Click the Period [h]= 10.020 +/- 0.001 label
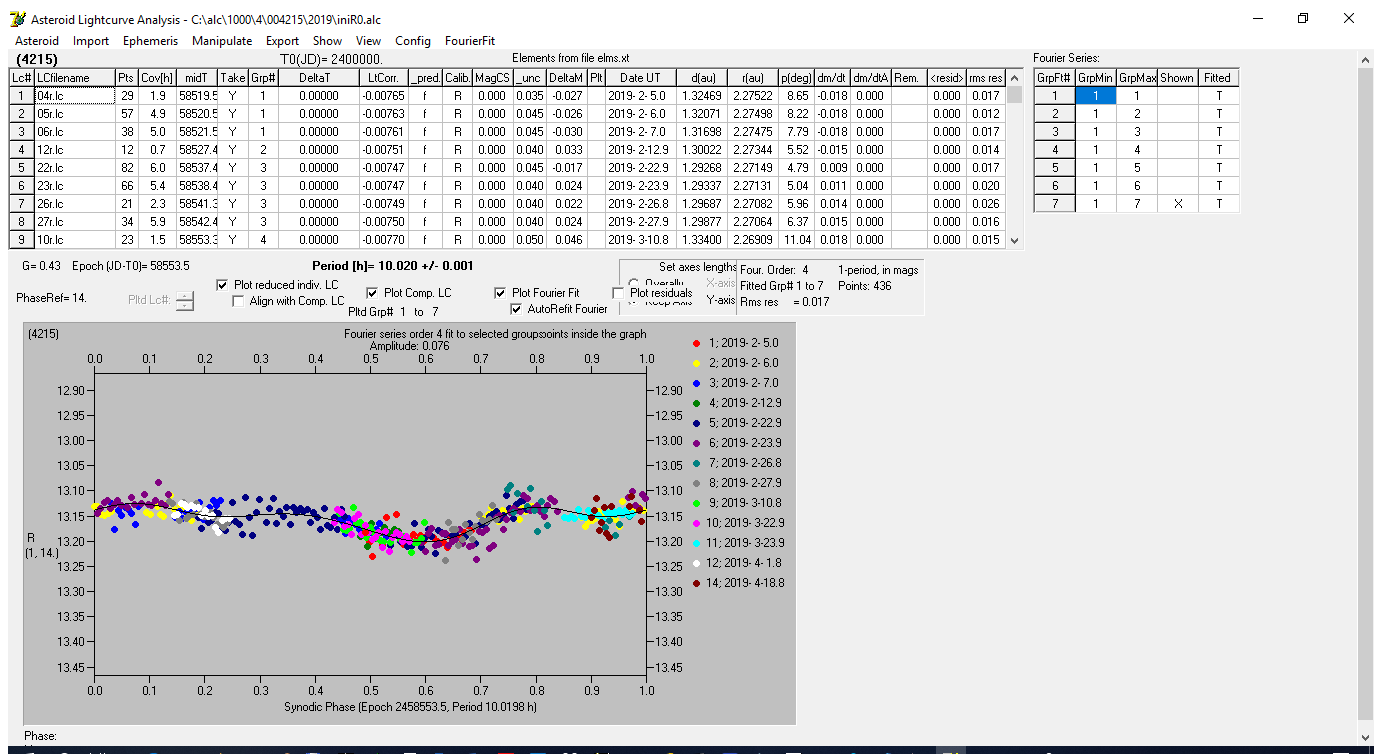The width and height of the screenshot is (1382, 754). [392, 266]
